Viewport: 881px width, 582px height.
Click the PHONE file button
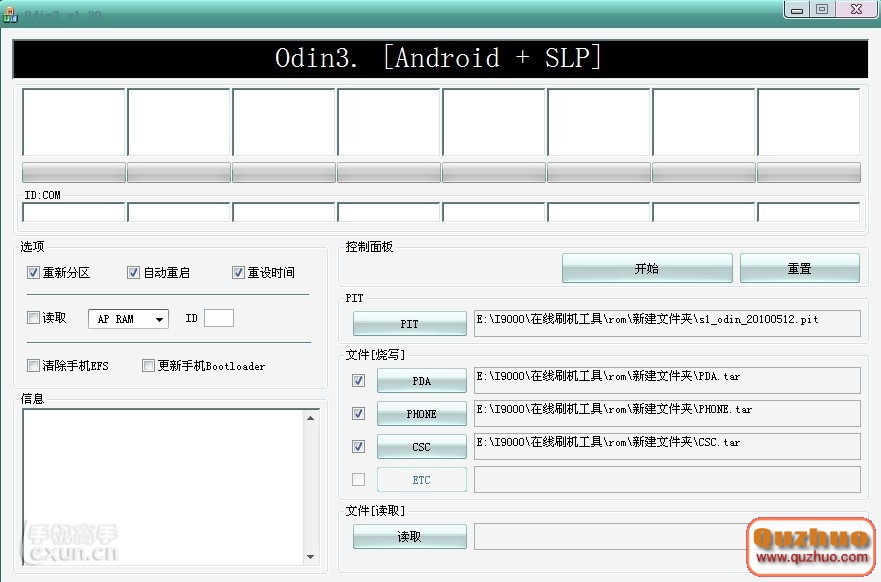point(421,413)
